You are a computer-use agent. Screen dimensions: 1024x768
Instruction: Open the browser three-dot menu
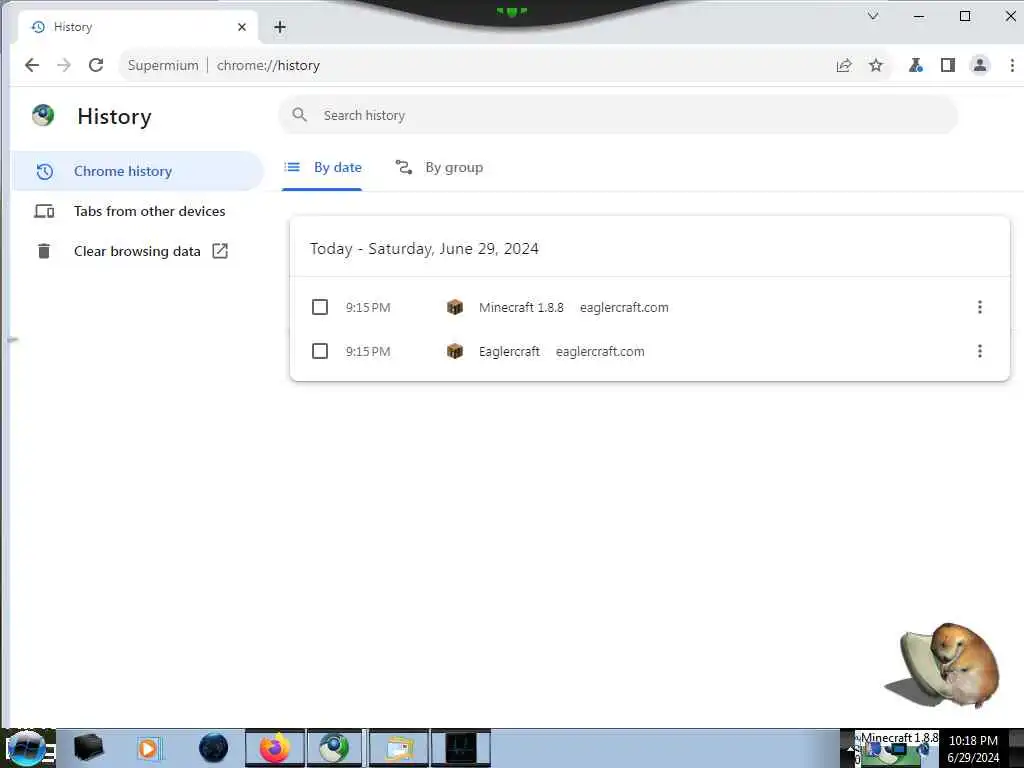1012,65
